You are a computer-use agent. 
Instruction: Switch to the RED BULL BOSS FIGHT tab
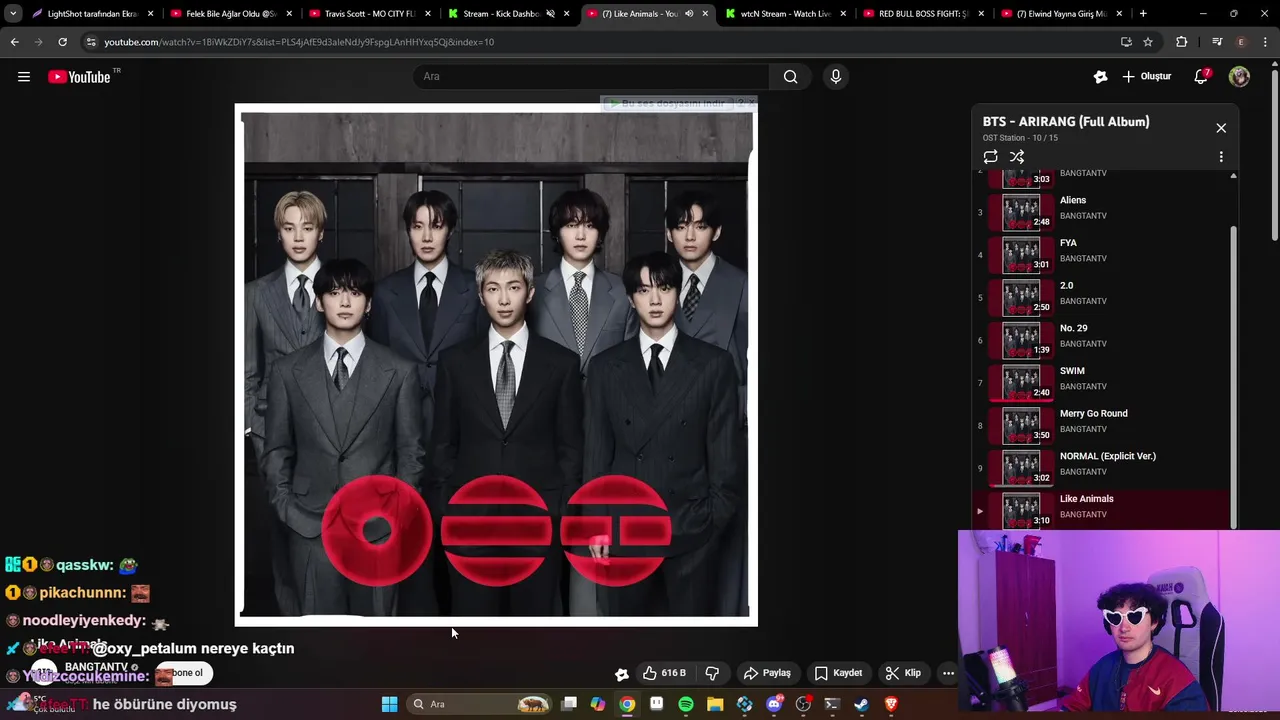[921, 14]
